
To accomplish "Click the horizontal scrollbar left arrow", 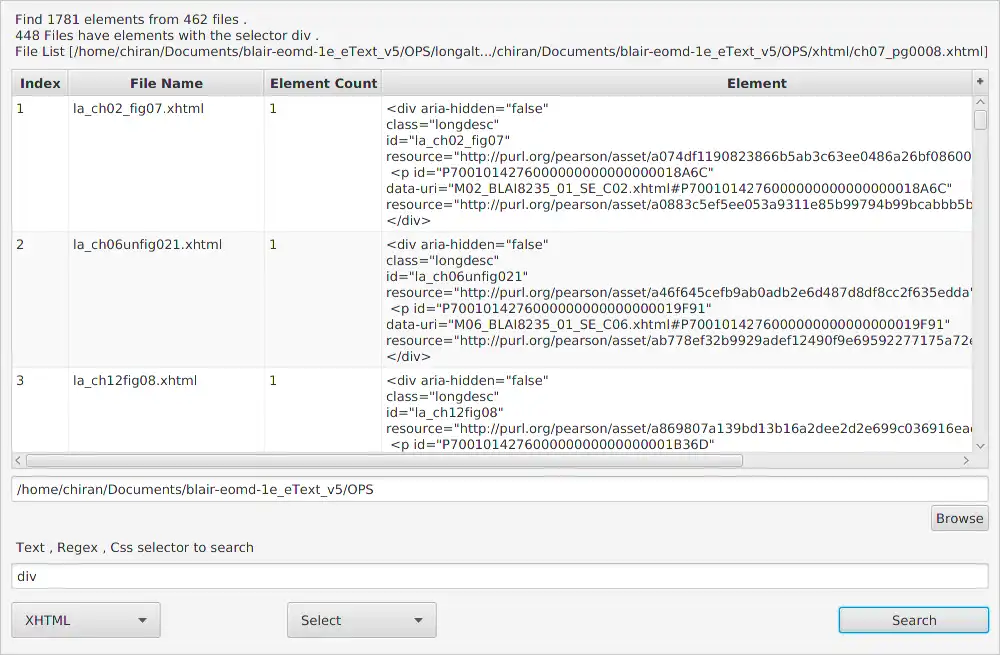I will coord(18,461).
